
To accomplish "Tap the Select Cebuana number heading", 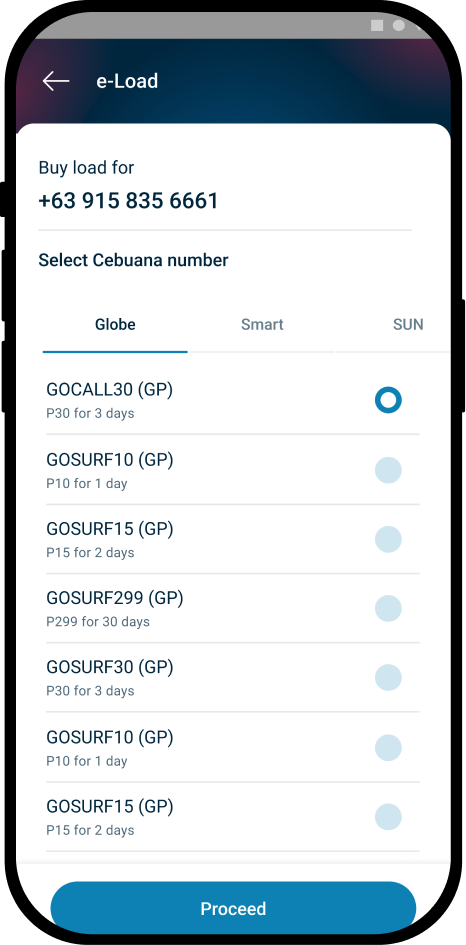I will [x=133, y=260].
